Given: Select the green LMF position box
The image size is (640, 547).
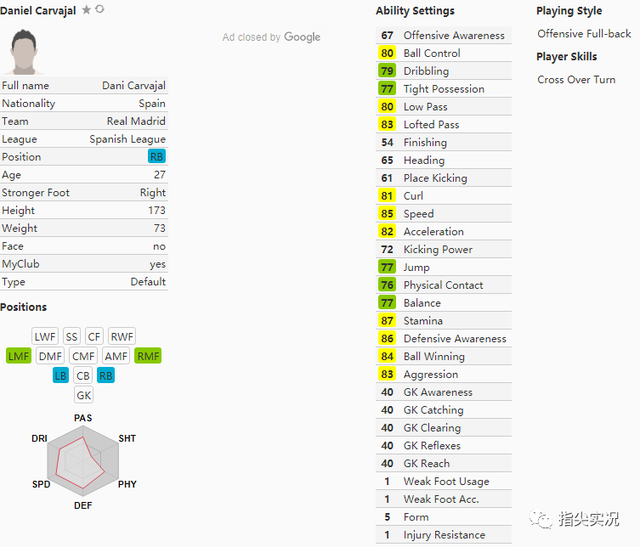Looking at the screenshot, I should coord(19,356).
